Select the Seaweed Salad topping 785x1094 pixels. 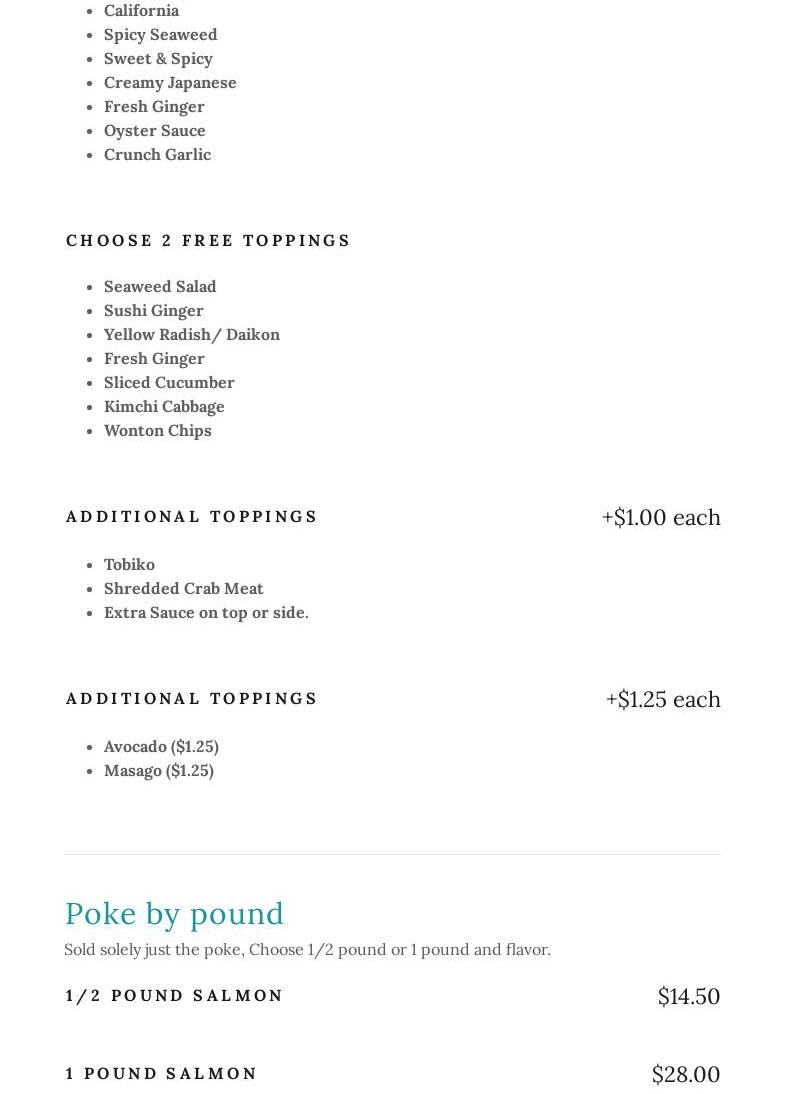coord(160,286)
